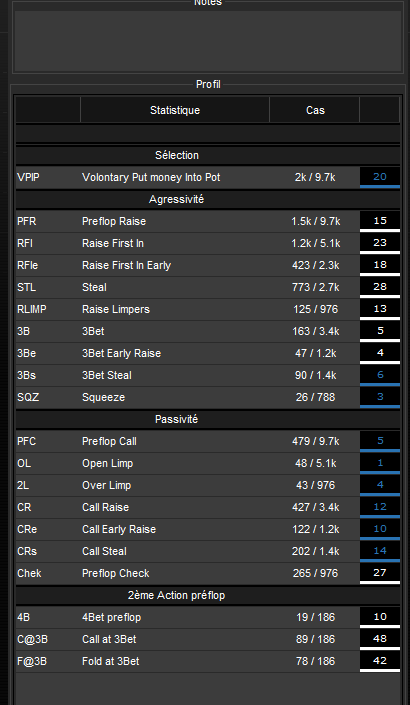Click inside the Notes text area
This screenshot has height=705, width=410.
208,40
